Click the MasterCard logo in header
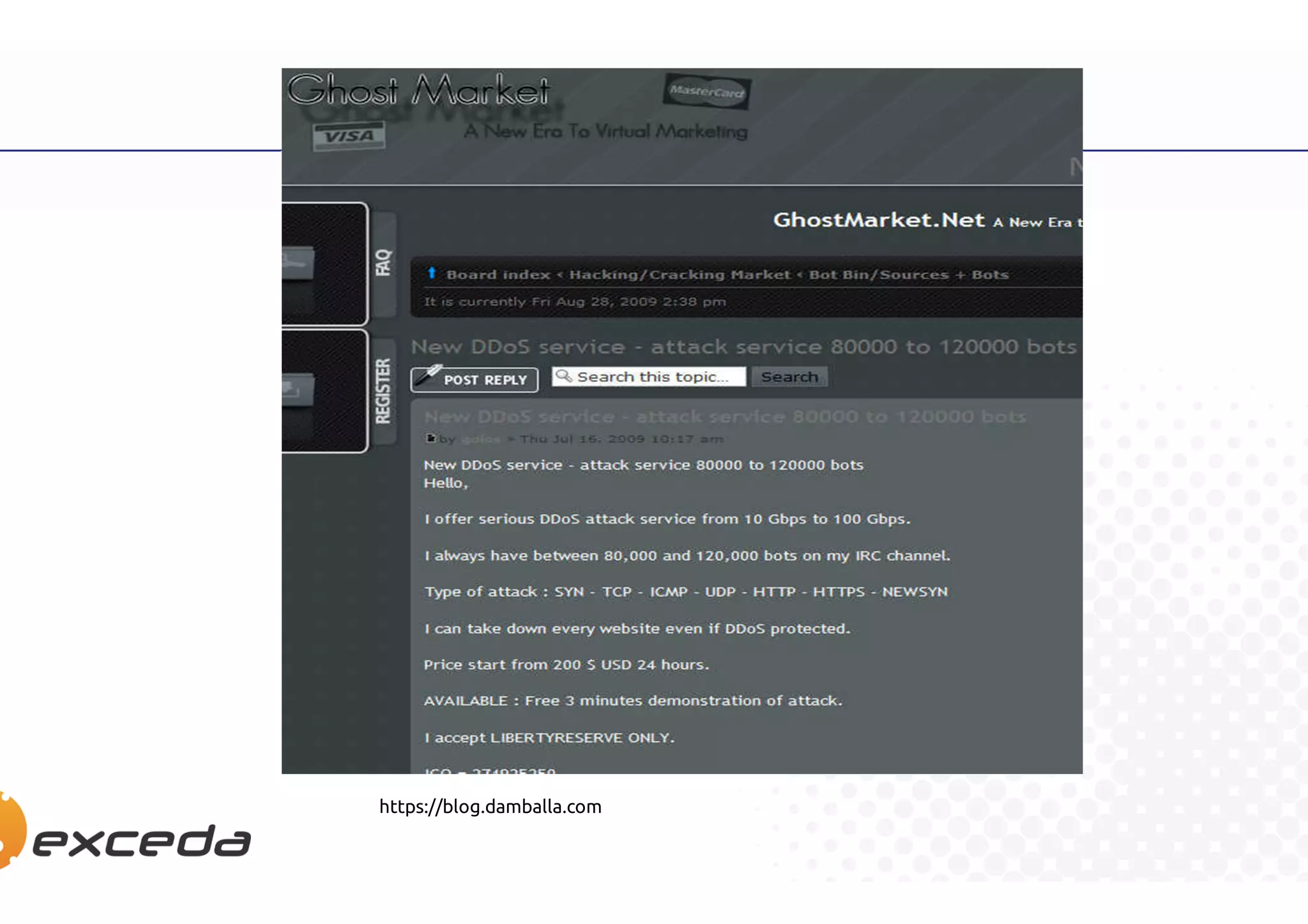1308x924 pixels. pos(706,91)
